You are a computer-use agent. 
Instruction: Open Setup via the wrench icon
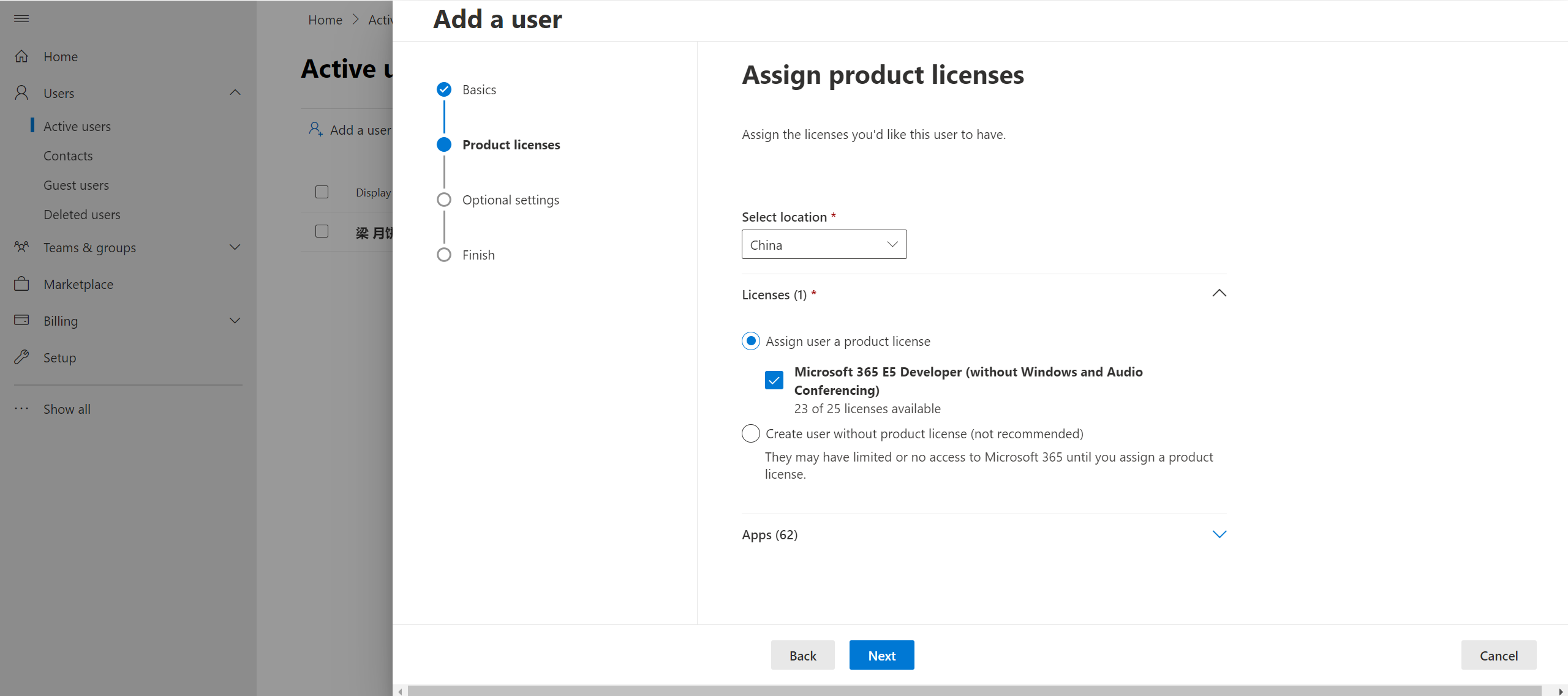pyautogui.click(x=21, y=357)
